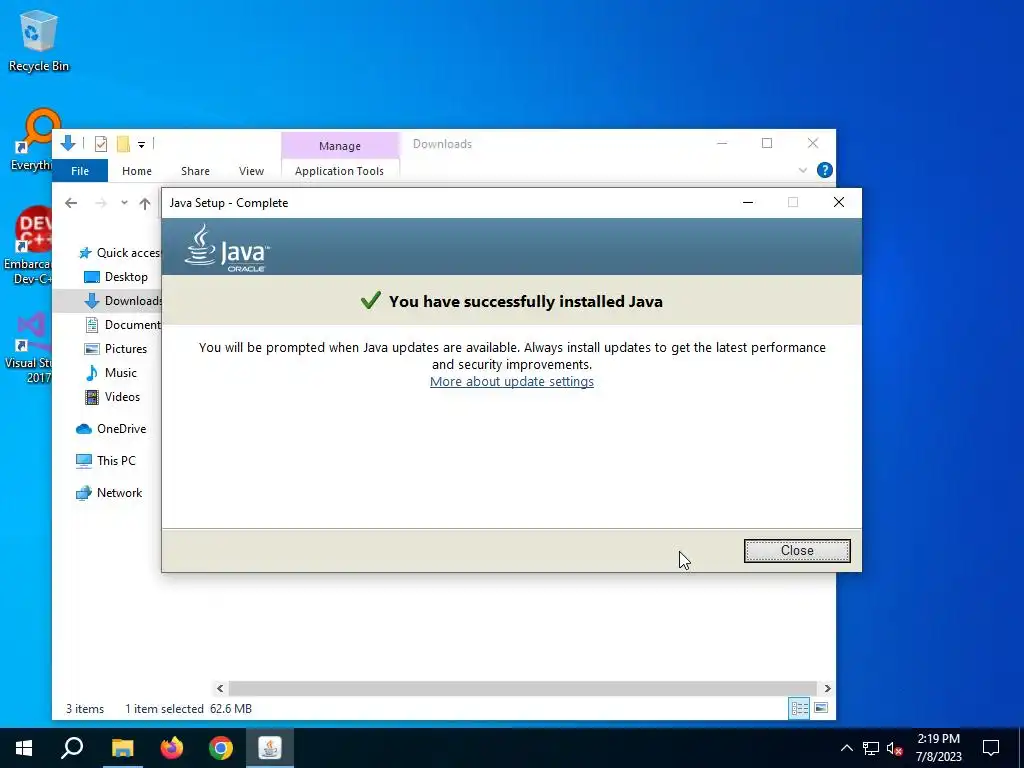Screen dimensions: 1024x768
Task: Switch to the Home ribbon tab
Action: [x=136, y=171]
